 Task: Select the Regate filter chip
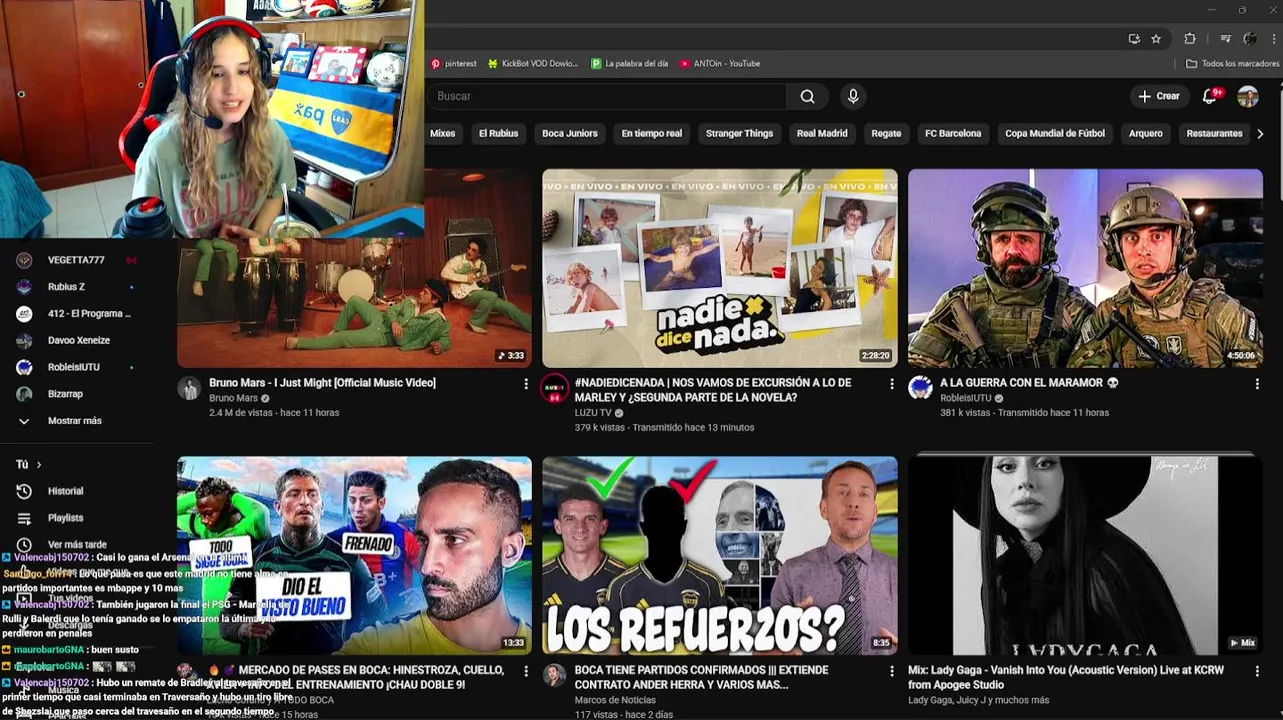pos(886,133)
